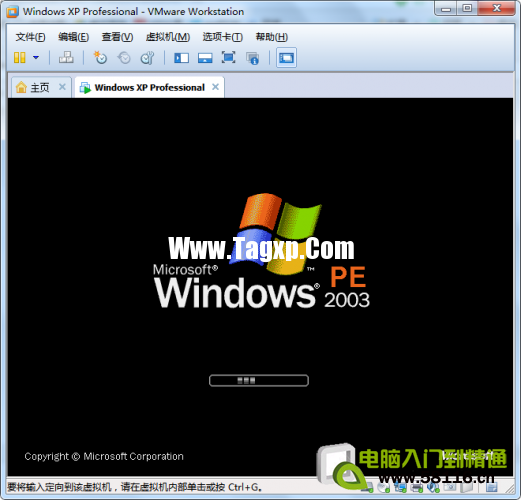Switch to Unity mode

pos(253,58)
